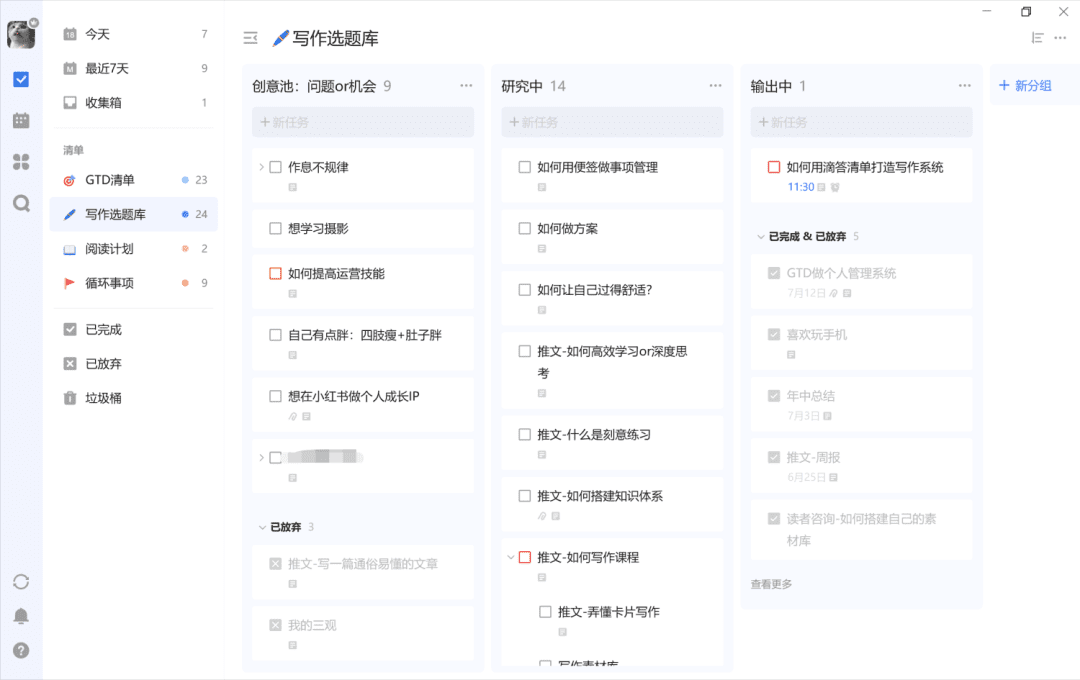Click the note icon under 年中总结 date
The height and width of the screenshot is (680, 1080).
click(x=827, y=416)
